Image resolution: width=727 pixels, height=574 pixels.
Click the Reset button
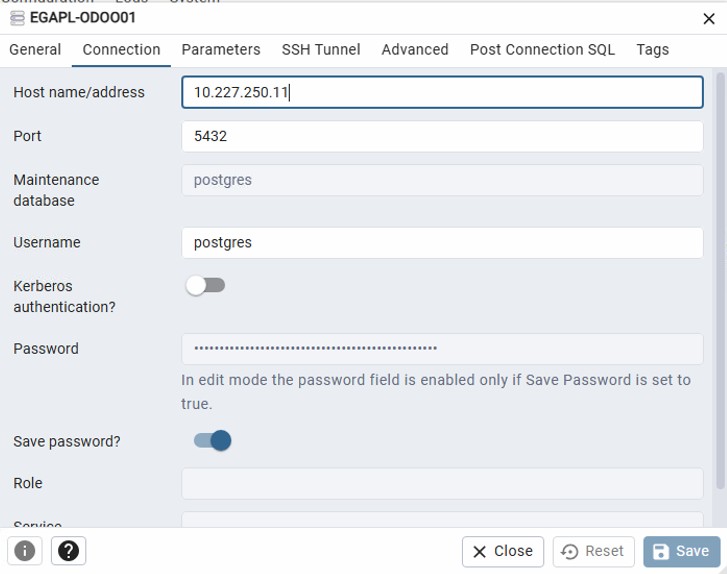[593, 551]
